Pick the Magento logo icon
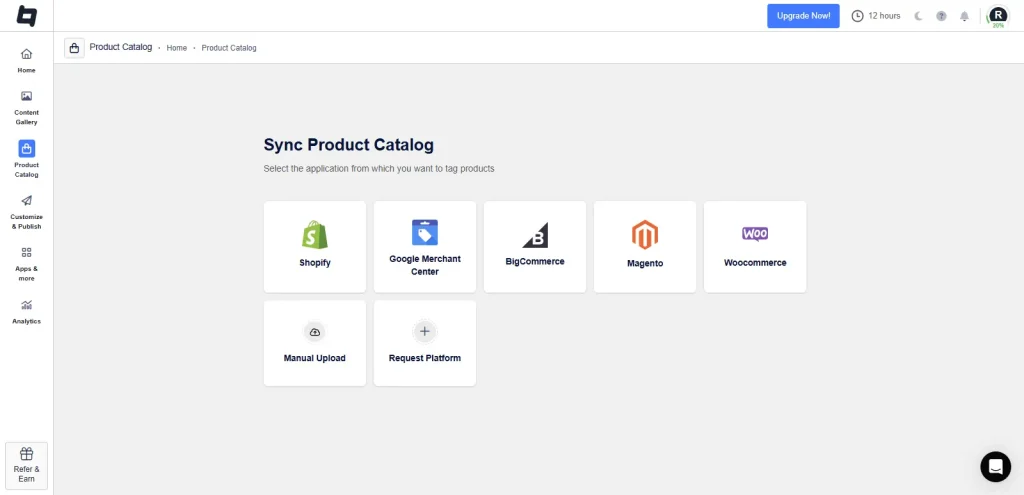The width and height of the screenshot is (1024, 495). click(x=645, y=235)
